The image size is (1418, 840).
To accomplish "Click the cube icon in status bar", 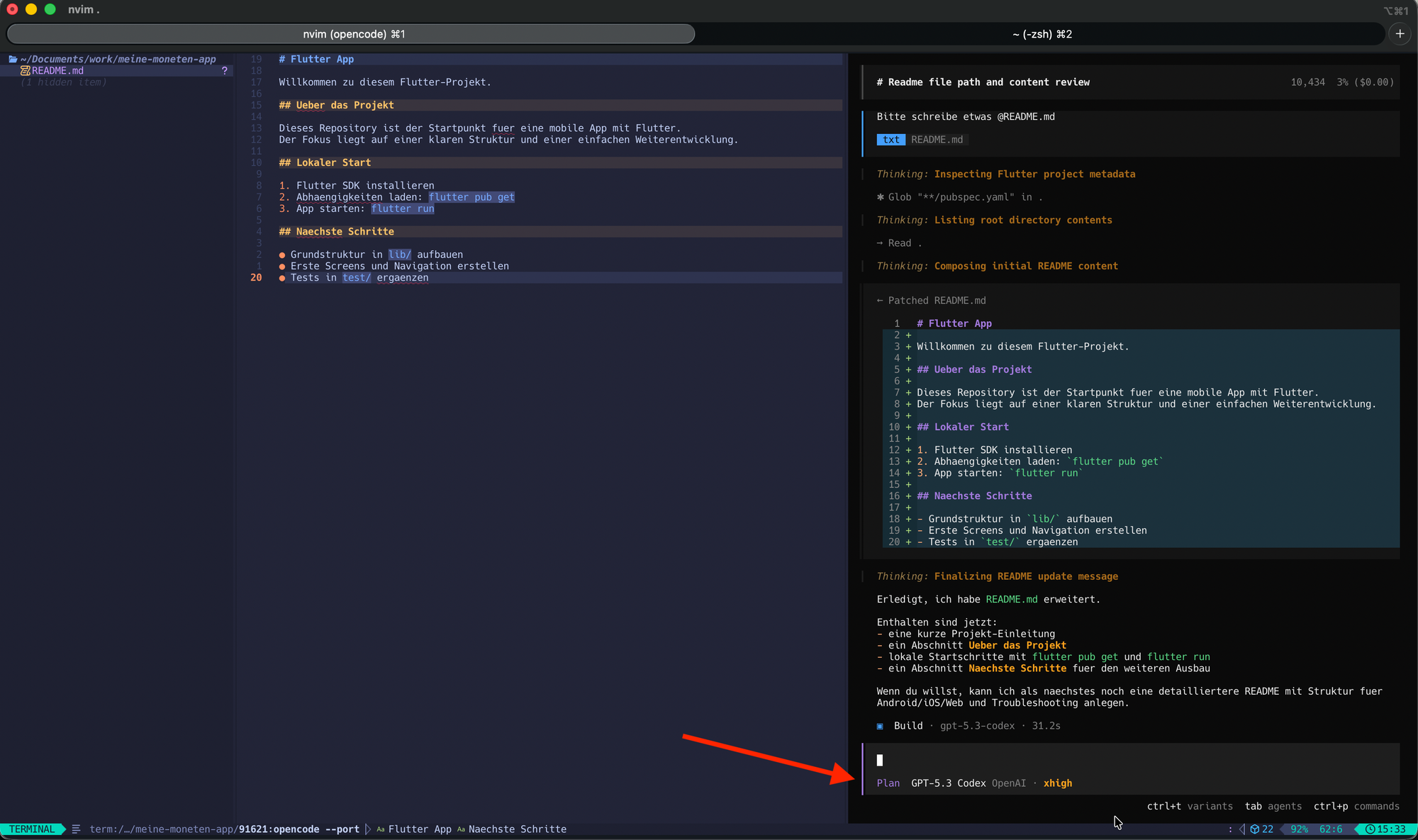I will tap(1254, 829).
